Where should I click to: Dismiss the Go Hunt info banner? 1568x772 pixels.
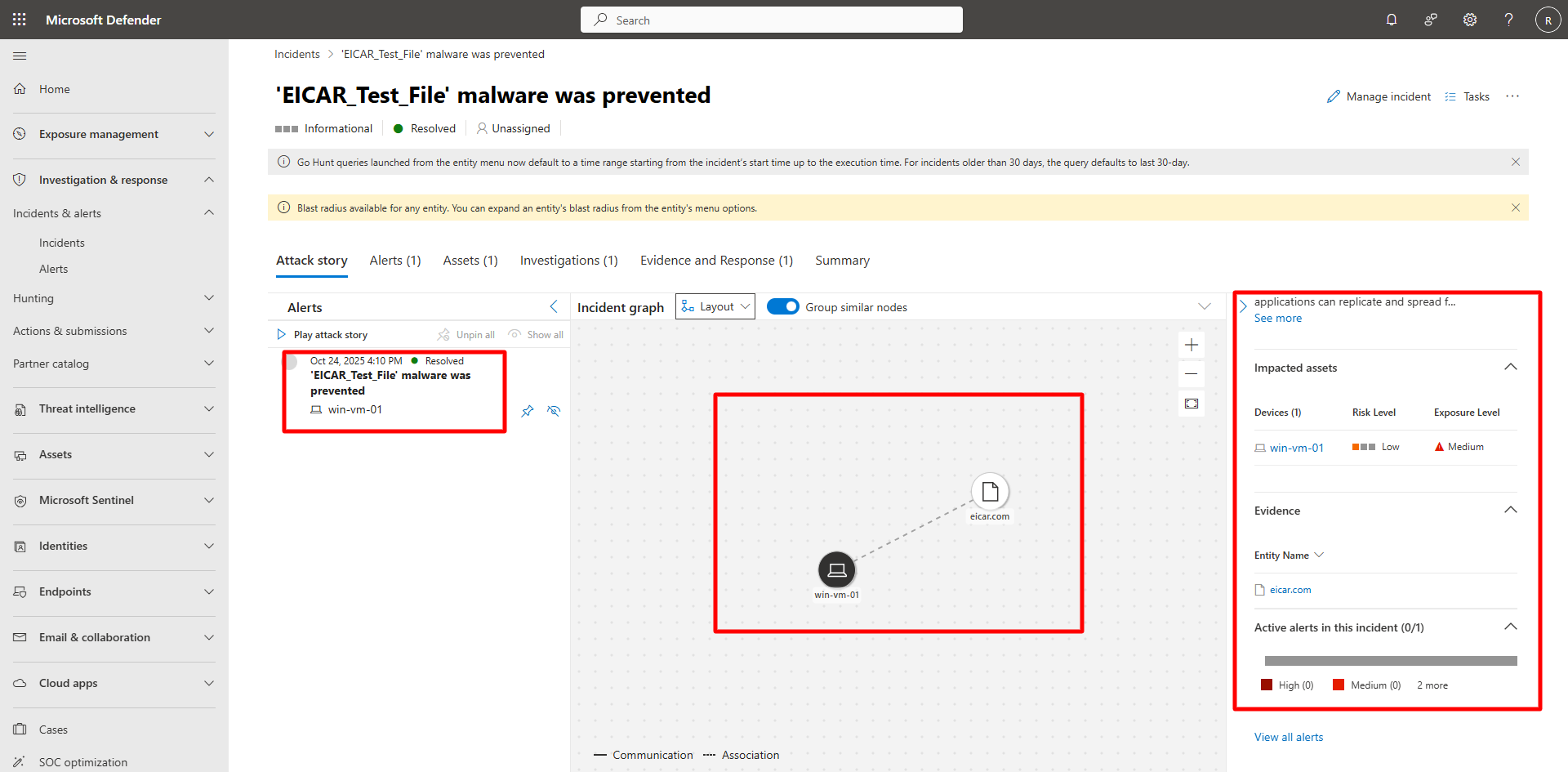pyautogui.click(x=1516, y=162)
